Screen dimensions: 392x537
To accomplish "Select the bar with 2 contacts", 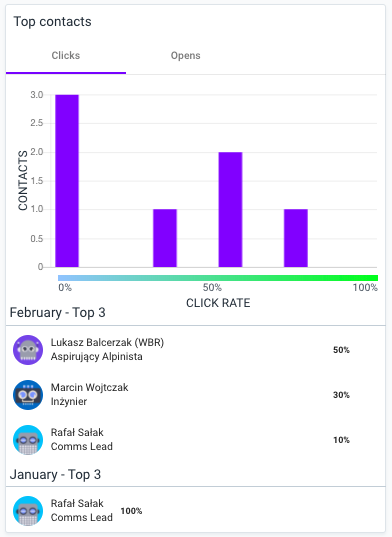I will pyautogui.click(x=230, y=210).
